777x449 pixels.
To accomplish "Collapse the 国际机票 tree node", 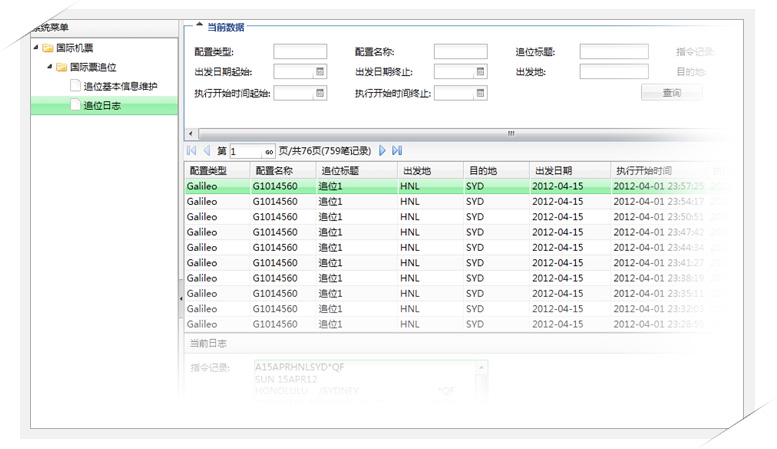I will pyautogui.click(x=36, y=48).
